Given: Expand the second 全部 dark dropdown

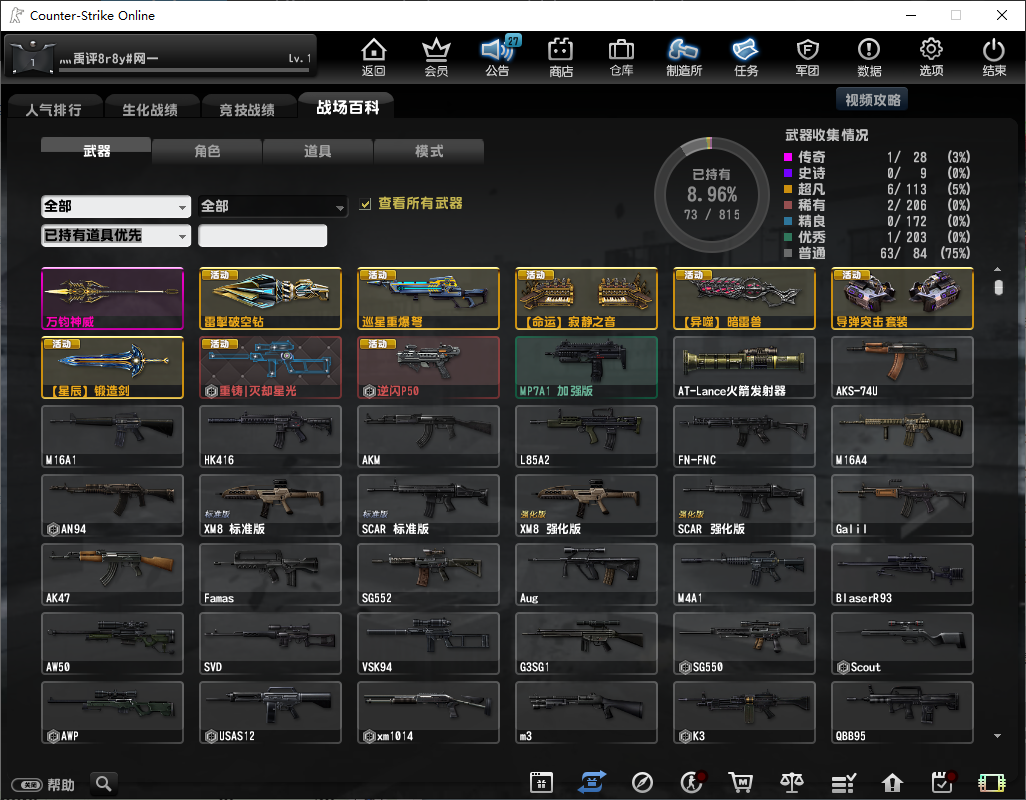Looking at the screenshot, I should (x=272, y=207).
